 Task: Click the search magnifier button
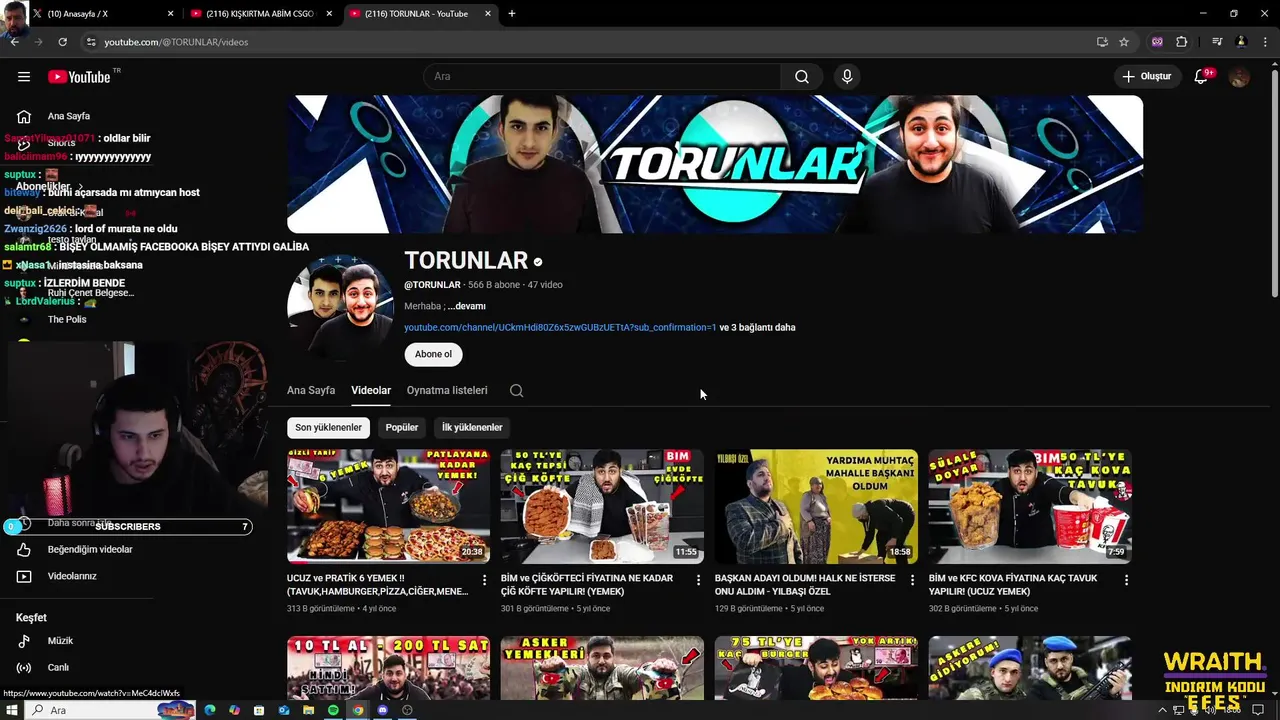point(802,77)
